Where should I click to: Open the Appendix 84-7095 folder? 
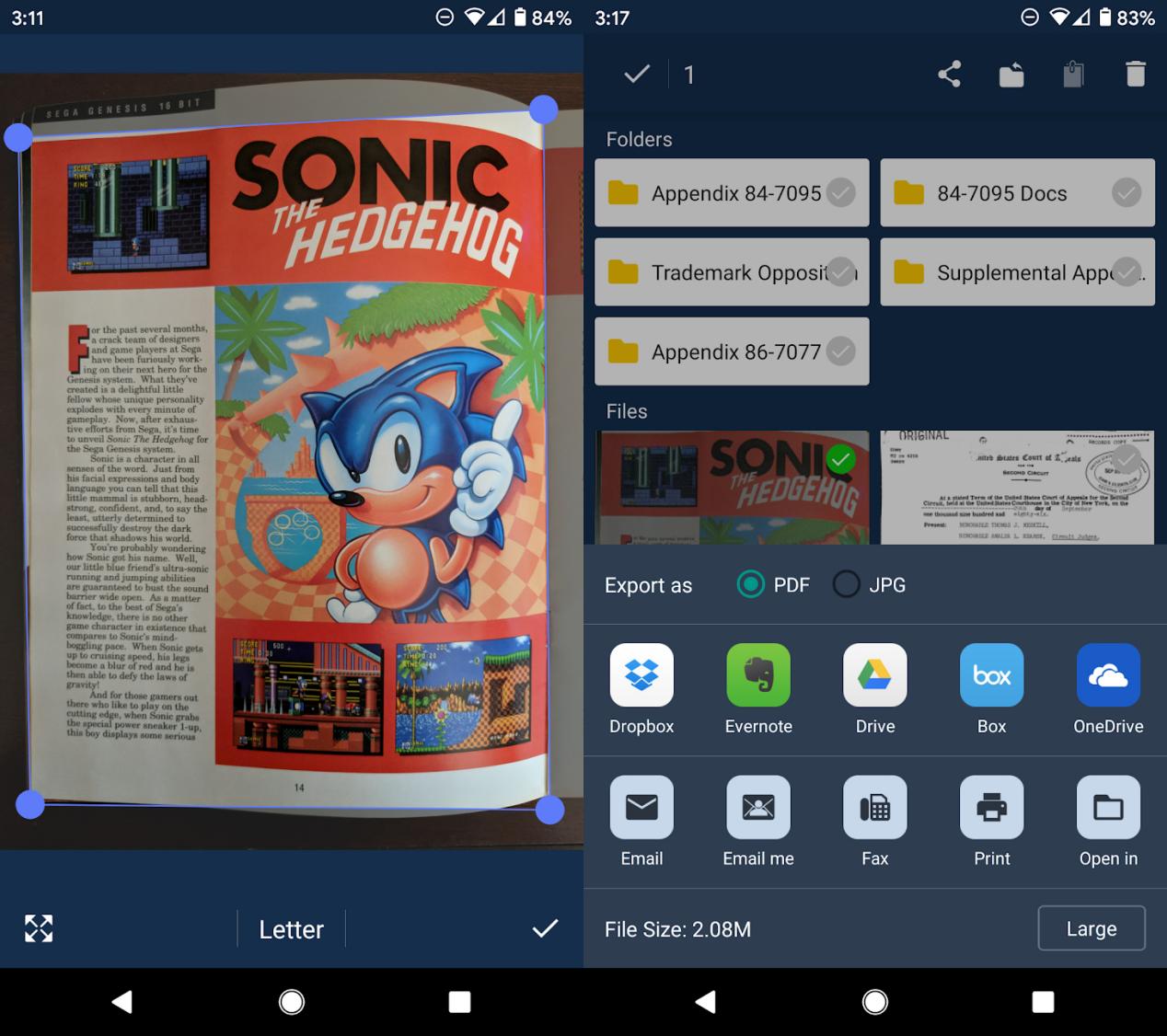[x=732, y=192]
